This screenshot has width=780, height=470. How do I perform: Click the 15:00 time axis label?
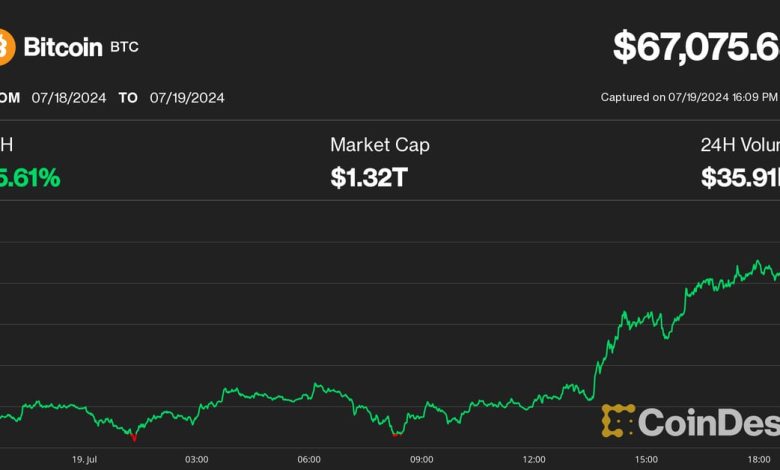coord(645,459)
